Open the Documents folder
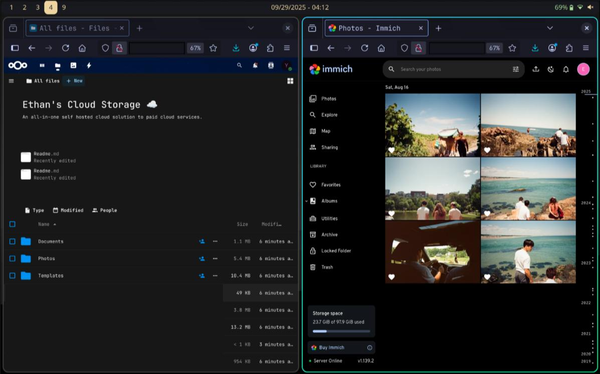 [x=51, y=242]
